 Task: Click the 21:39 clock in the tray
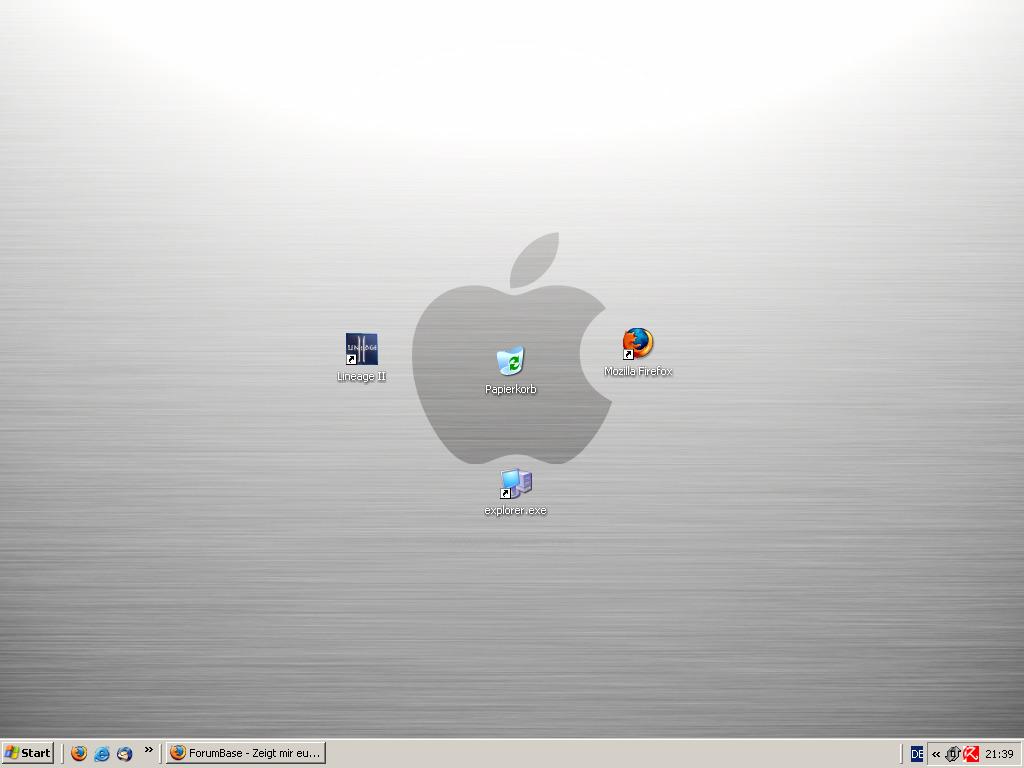point(999,754)
